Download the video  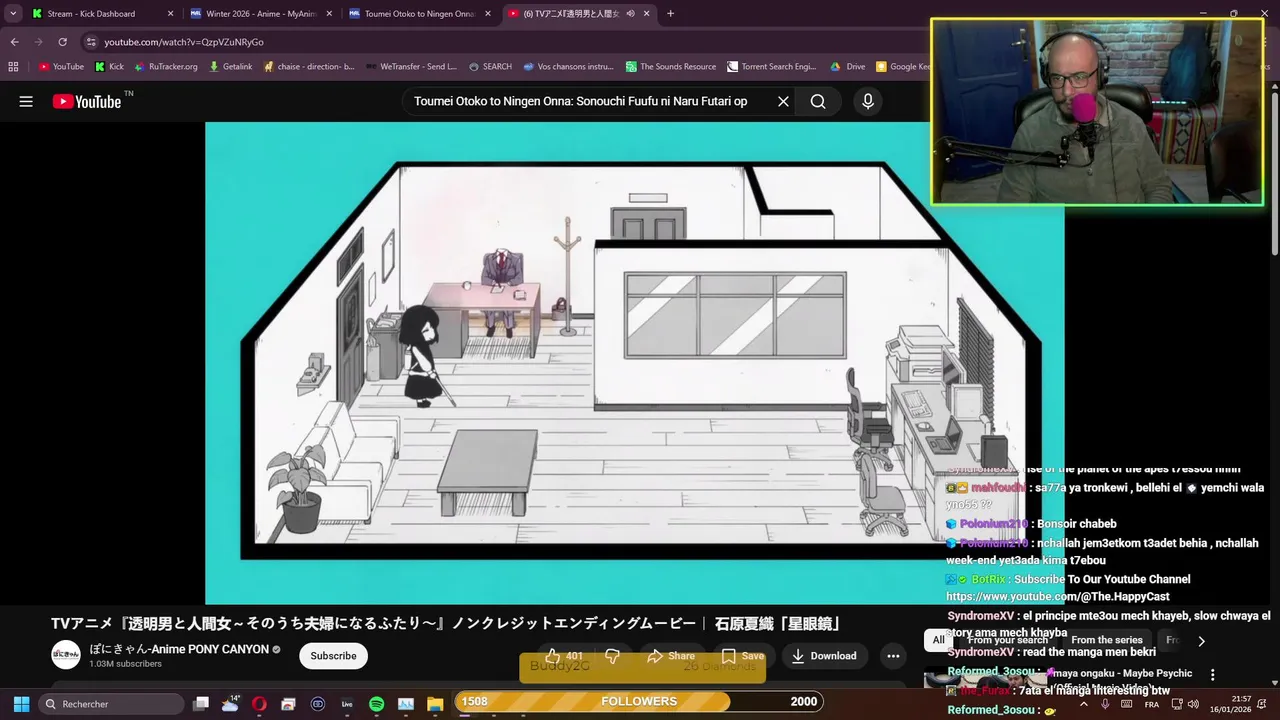coord(824,656)
